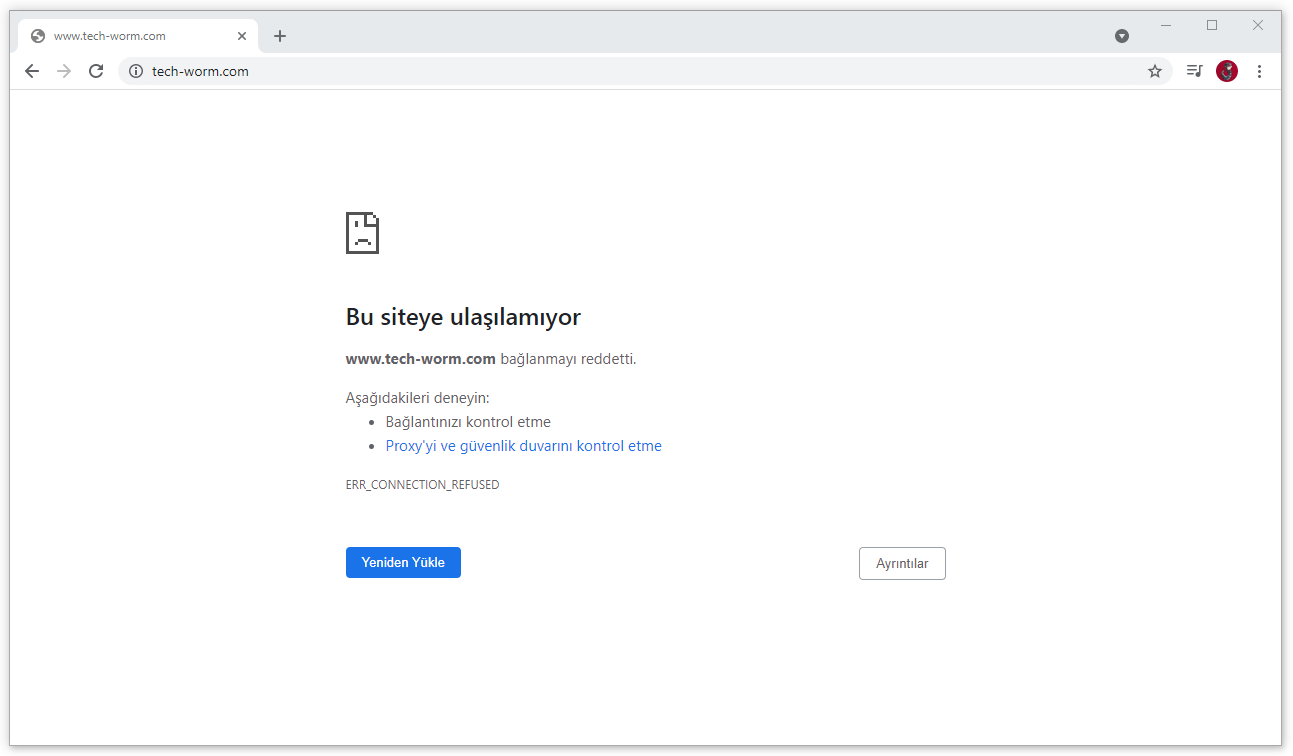Open the media controls icon in toolbar
Image resolution: width=1293 pixels, height=756 pixels.
[x=1194, y=71]
